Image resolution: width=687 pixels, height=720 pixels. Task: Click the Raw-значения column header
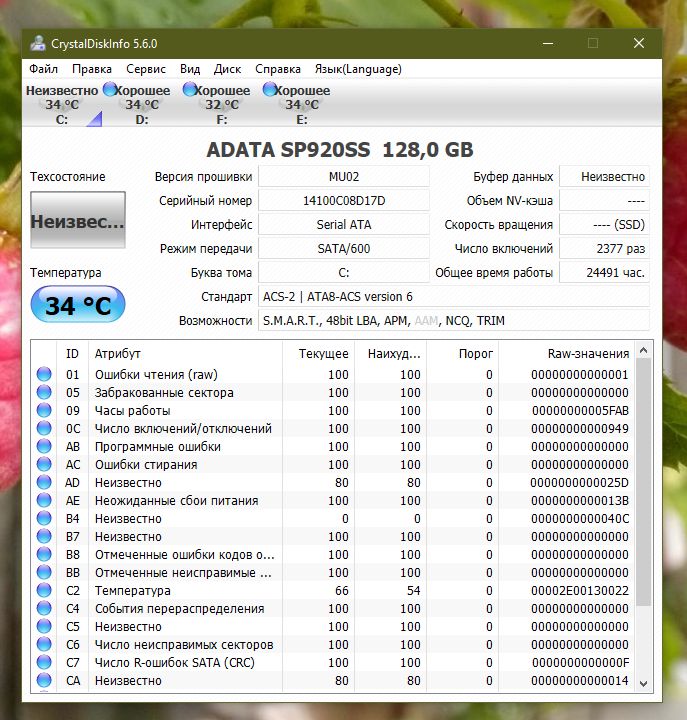point(566,354)
